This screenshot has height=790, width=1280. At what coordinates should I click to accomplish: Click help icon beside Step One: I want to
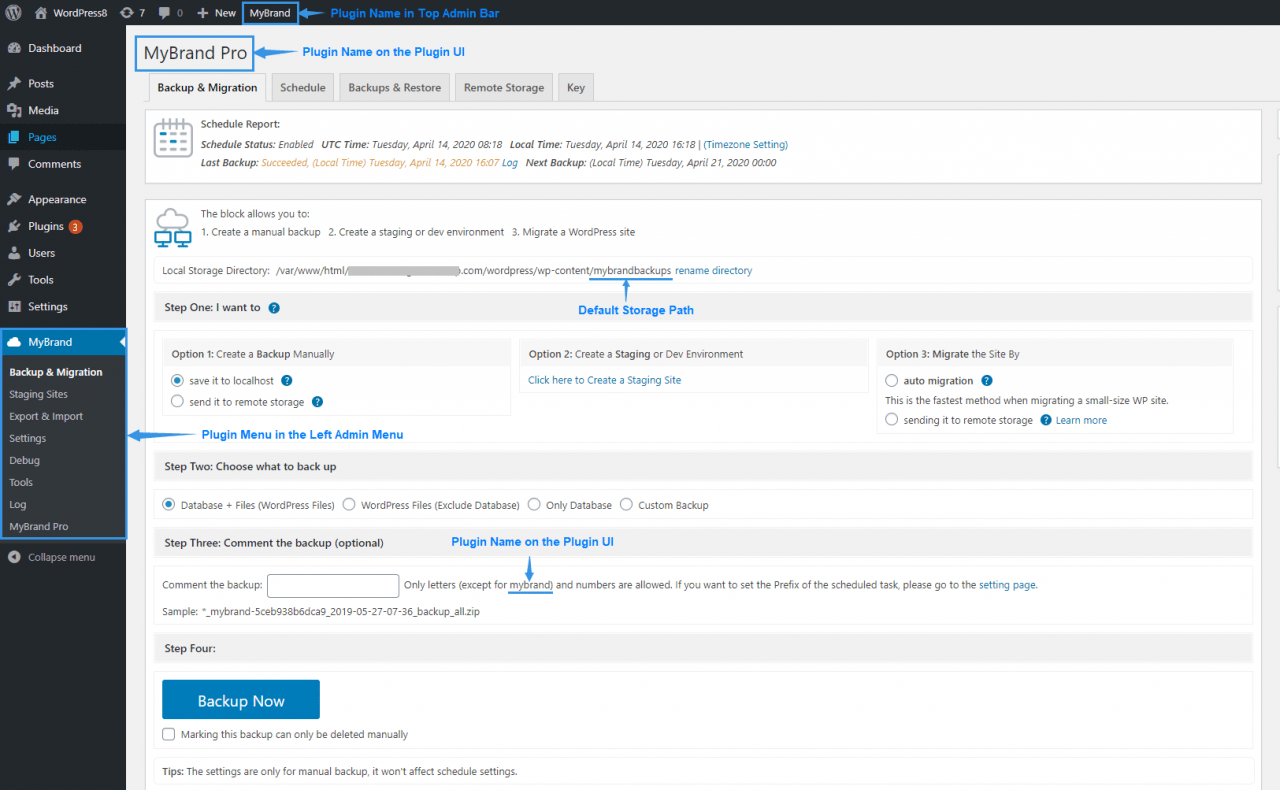[274, 308]
